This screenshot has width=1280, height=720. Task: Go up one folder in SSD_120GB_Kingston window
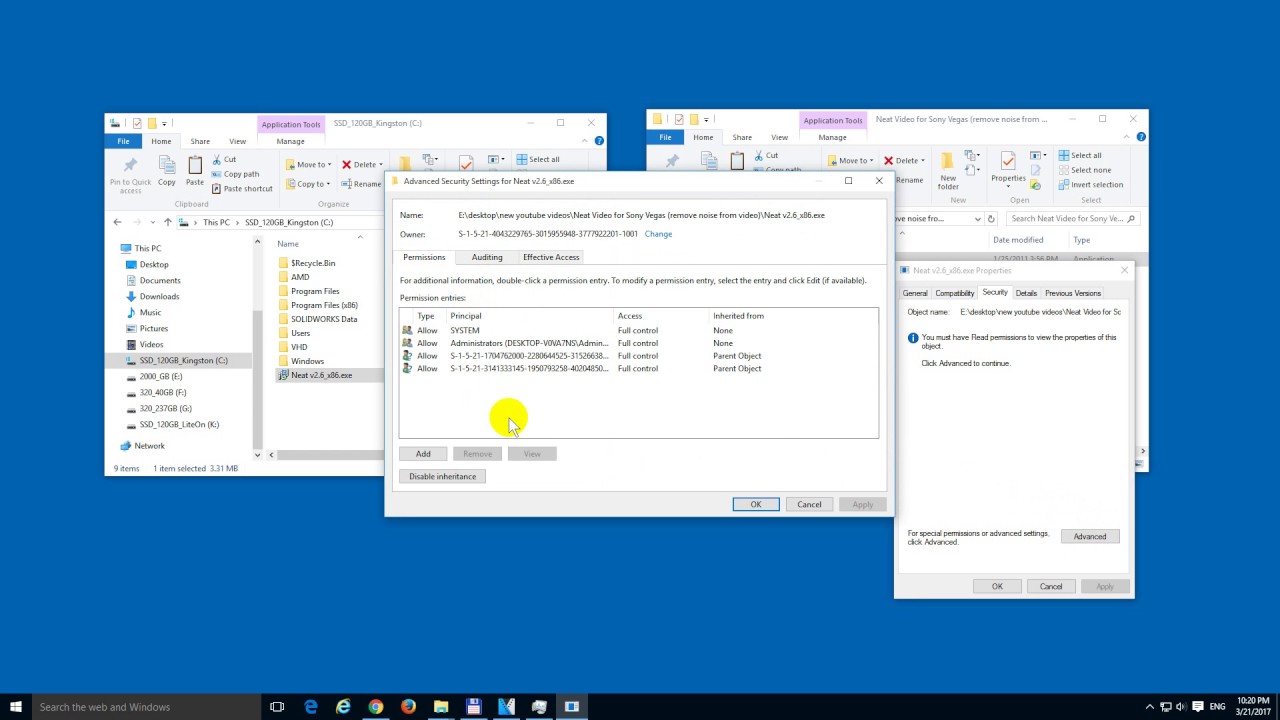(x=167, y=222)
